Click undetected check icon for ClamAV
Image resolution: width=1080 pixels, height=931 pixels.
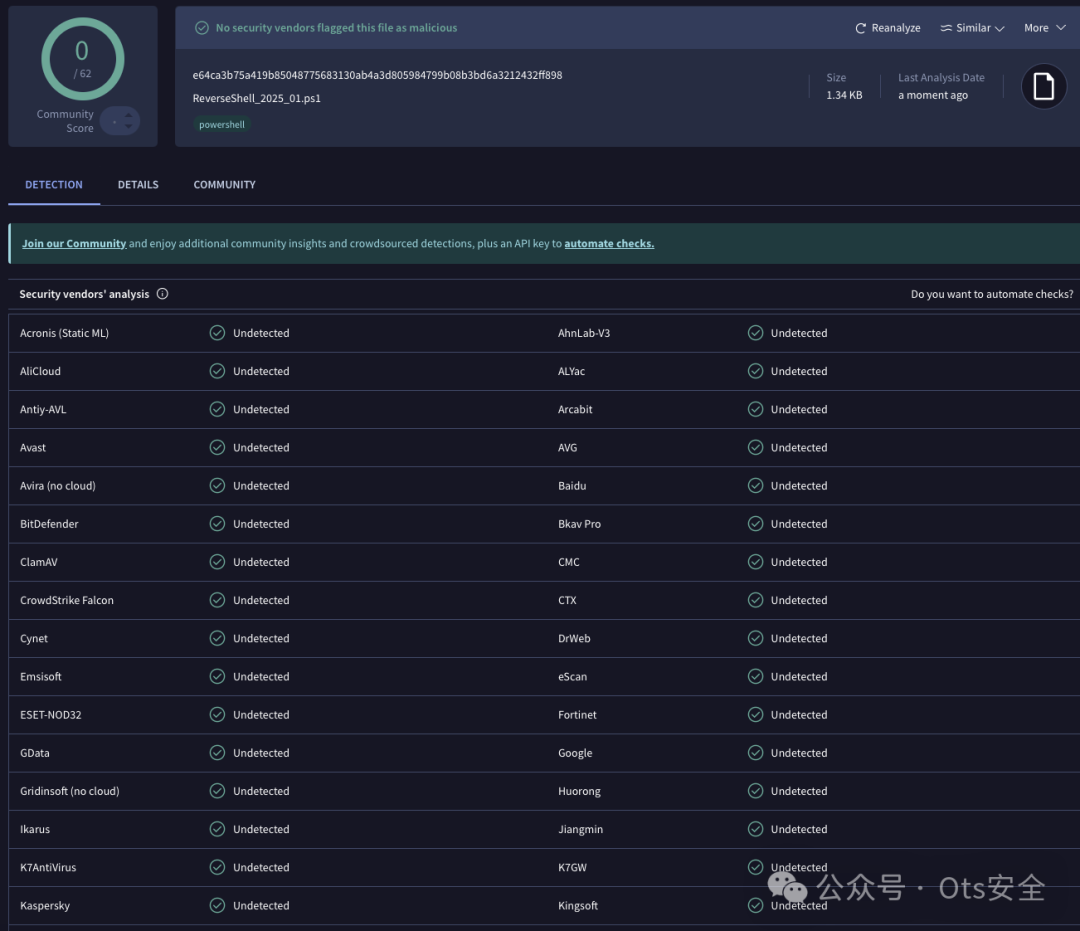point(217,562)
